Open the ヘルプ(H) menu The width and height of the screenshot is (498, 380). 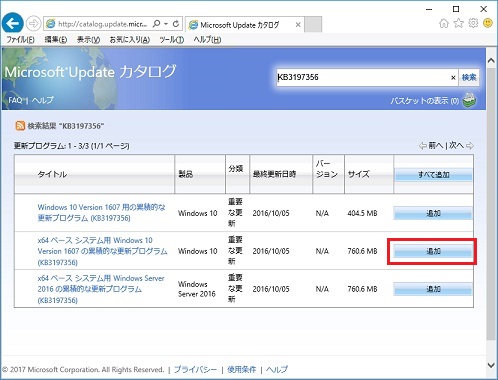point(207,40)
